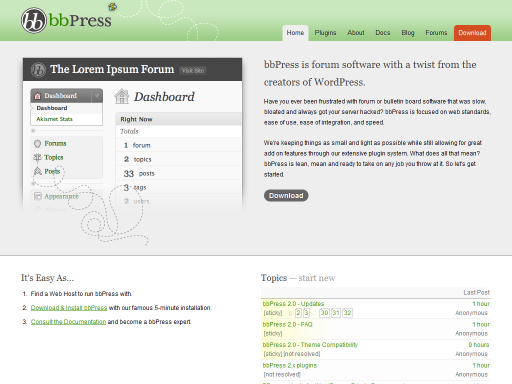Open the About page
This screenshot has height=384, width=512.
coord(356,33)
